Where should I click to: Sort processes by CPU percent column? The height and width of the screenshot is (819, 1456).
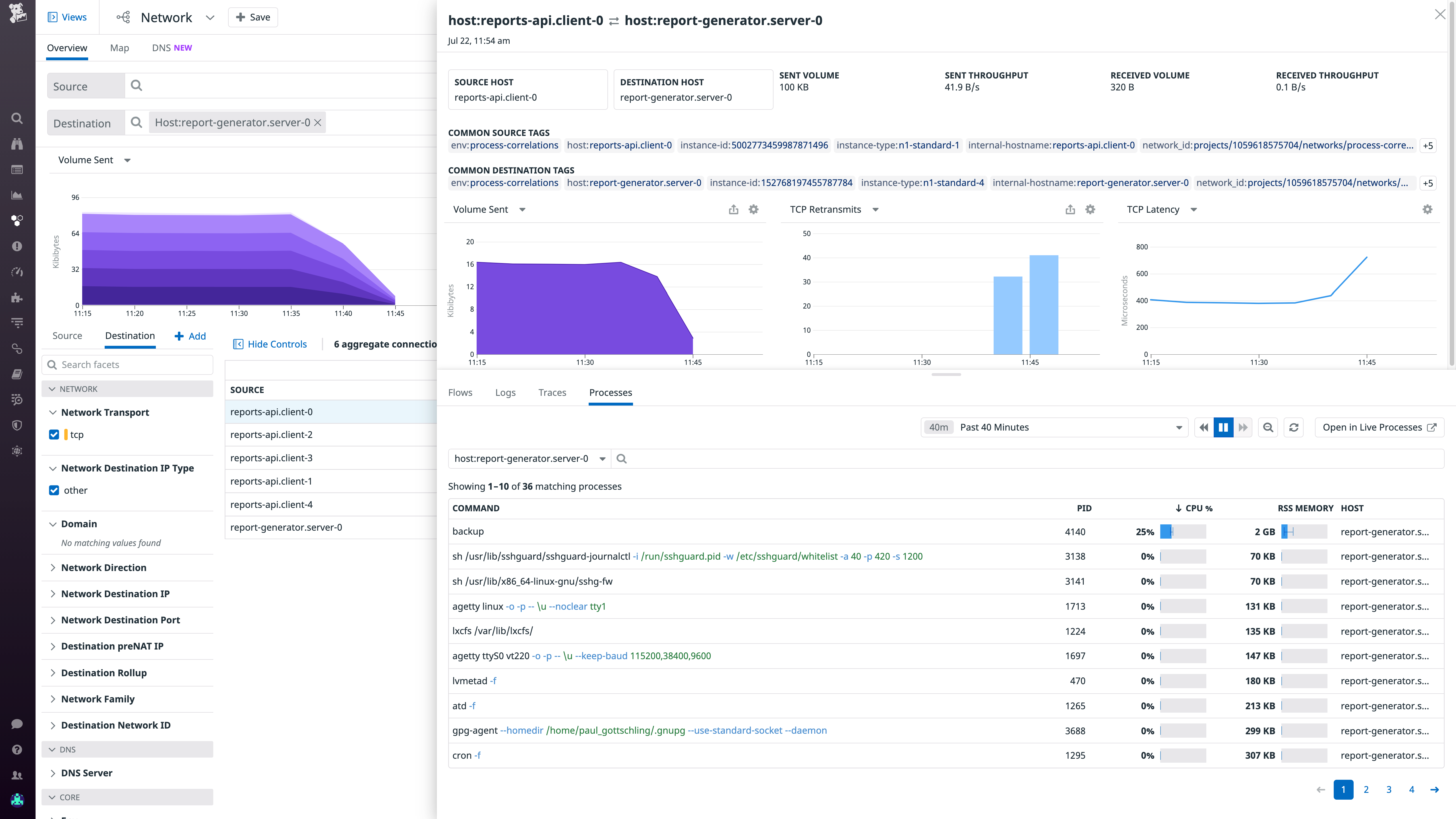tap(1195, 508)
